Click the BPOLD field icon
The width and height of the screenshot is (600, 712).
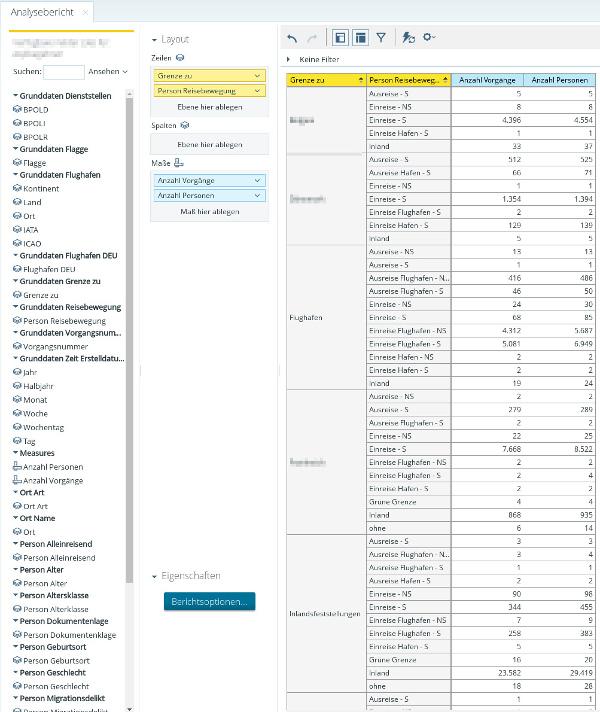(17, 109)
